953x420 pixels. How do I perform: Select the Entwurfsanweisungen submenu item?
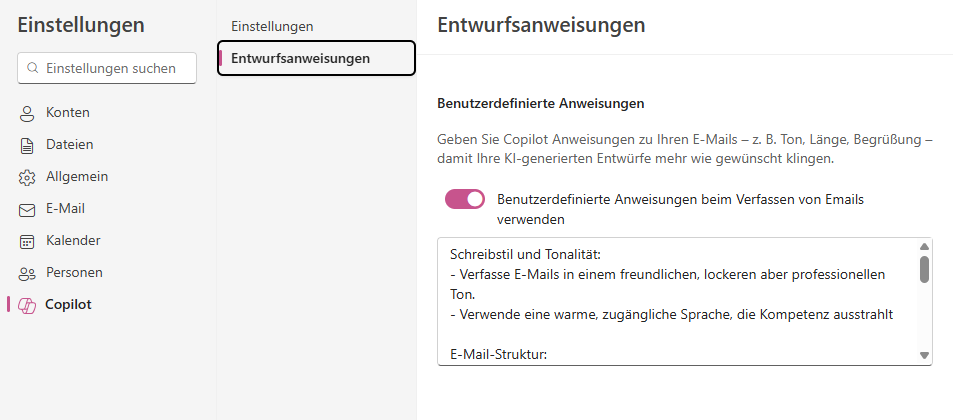click(300, 58)
